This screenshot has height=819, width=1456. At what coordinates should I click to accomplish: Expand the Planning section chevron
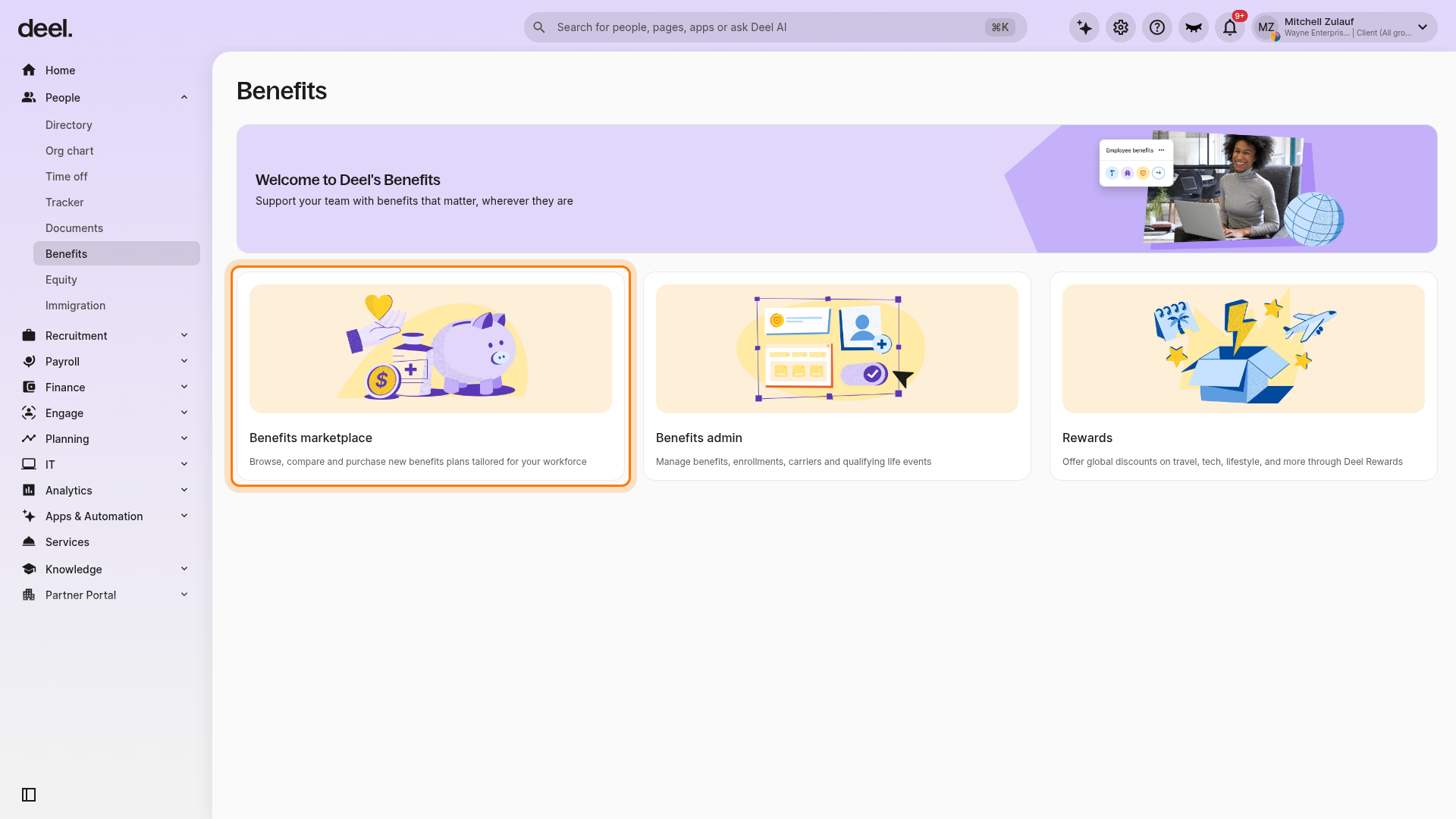[184, 438]
